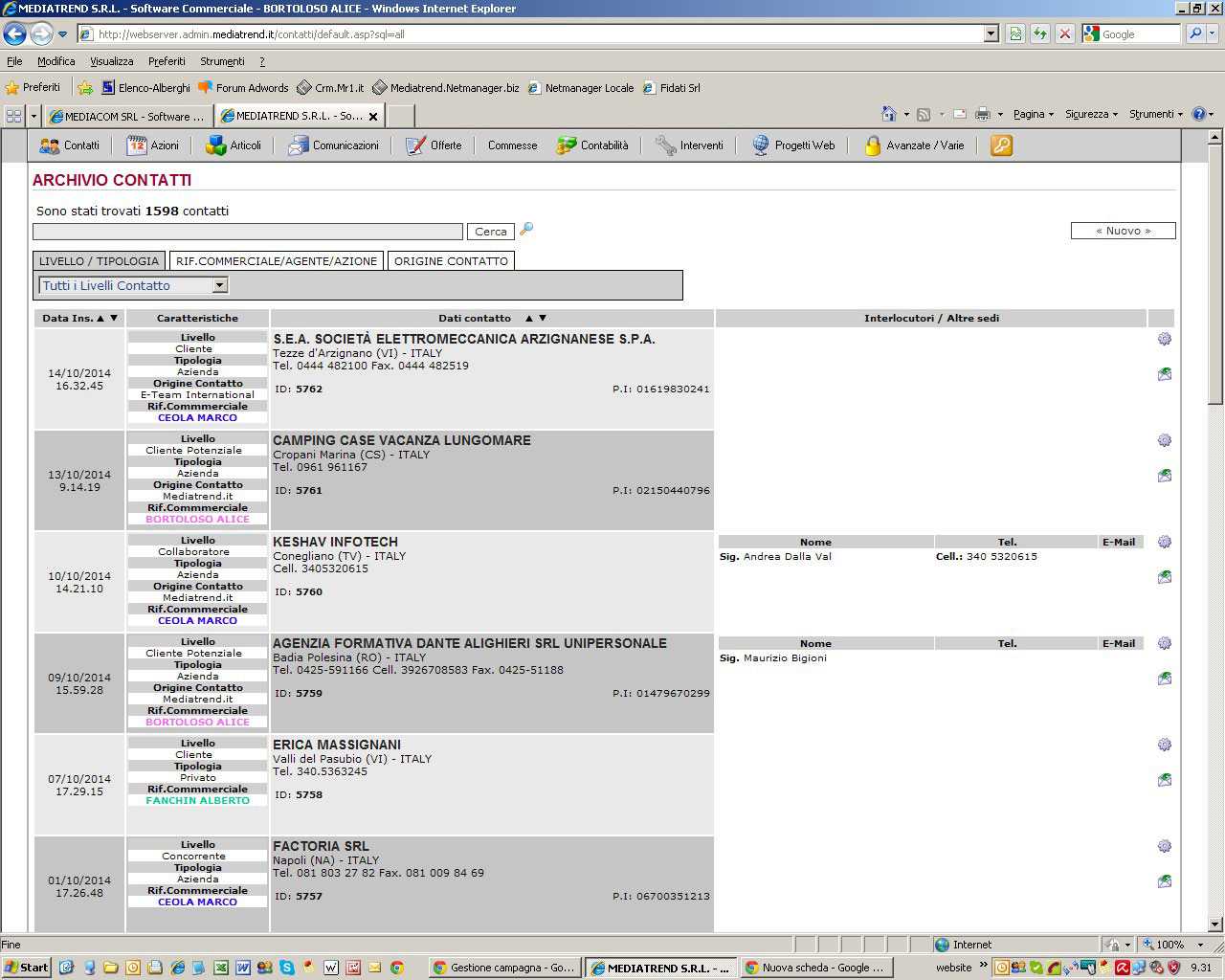
Task: Switch to RIF.COMMERCIALE/AGENTE/AZIONE tab
Action: point(277,260)
